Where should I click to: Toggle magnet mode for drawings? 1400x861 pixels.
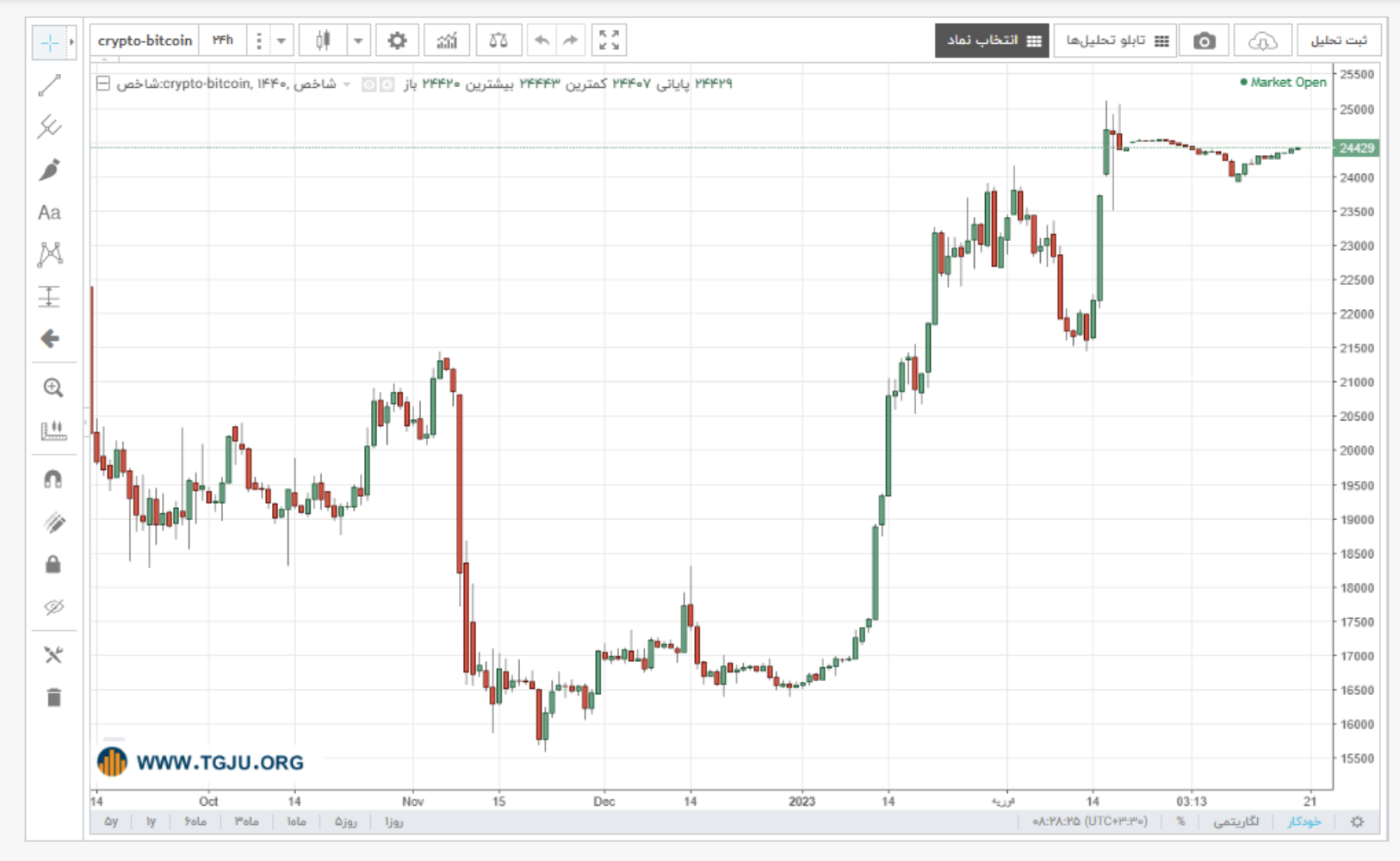click(x=53, y=479)
